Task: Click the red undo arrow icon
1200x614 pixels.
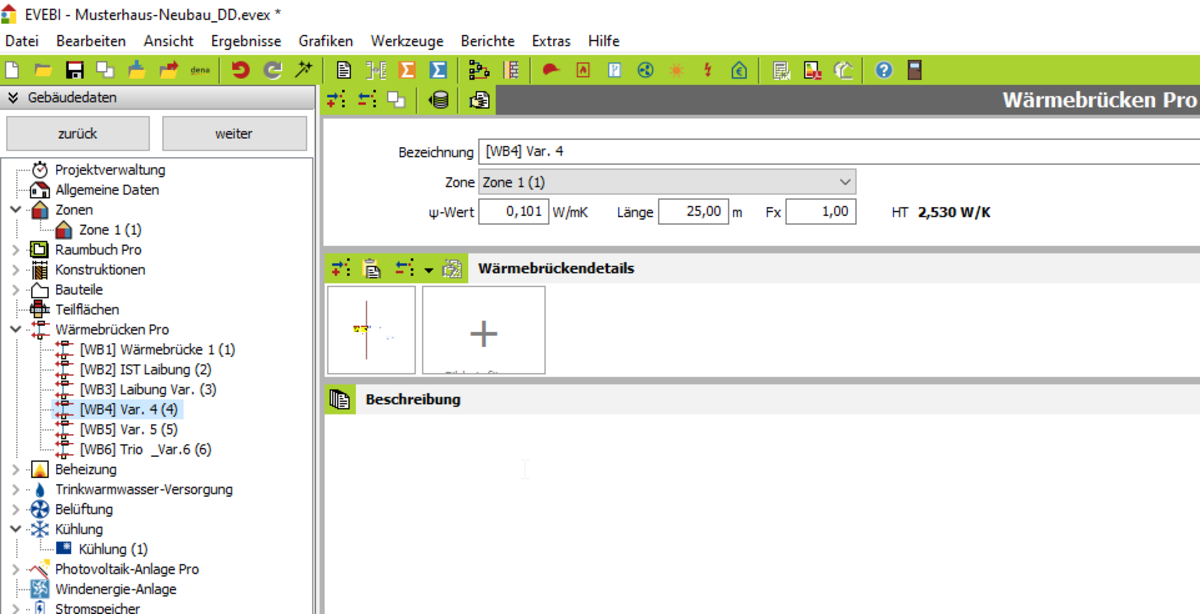Action: (240, 70)
